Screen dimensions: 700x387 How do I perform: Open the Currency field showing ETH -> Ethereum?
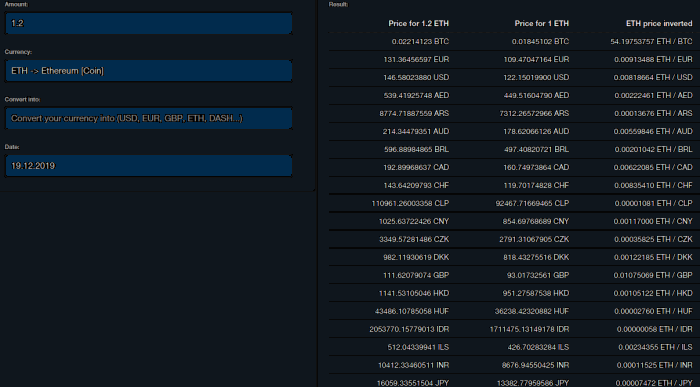(149, 71)
